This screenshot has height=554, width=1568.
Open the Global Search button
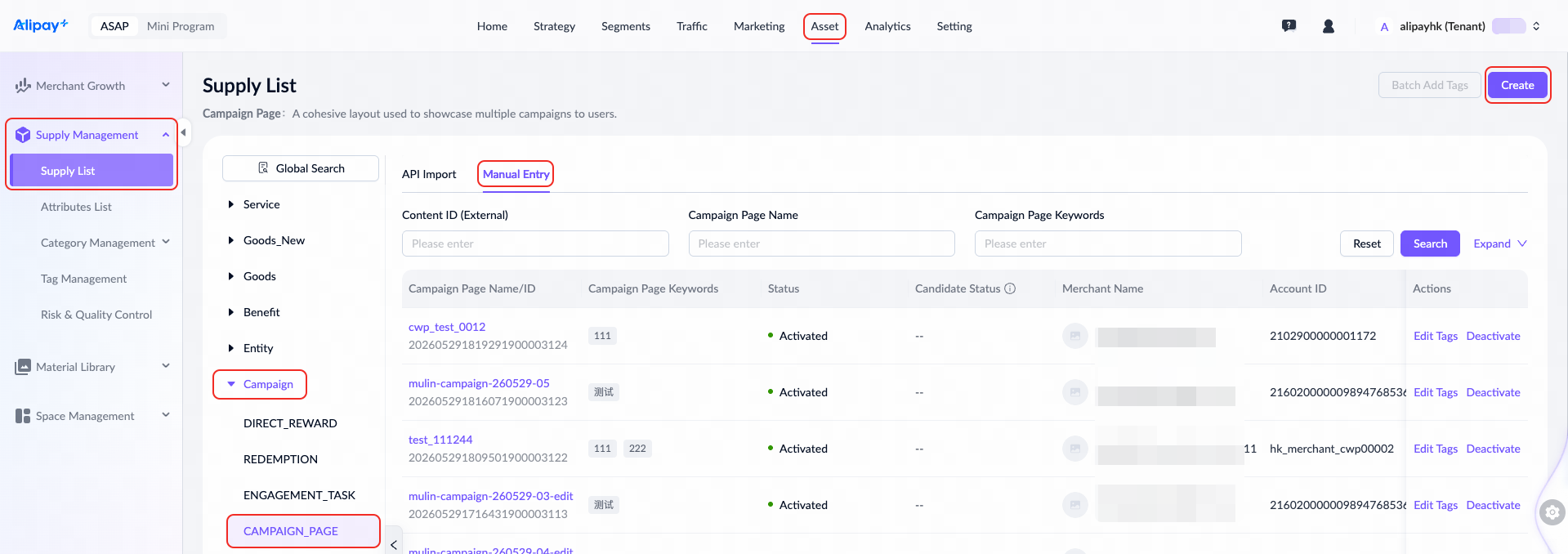301,168
